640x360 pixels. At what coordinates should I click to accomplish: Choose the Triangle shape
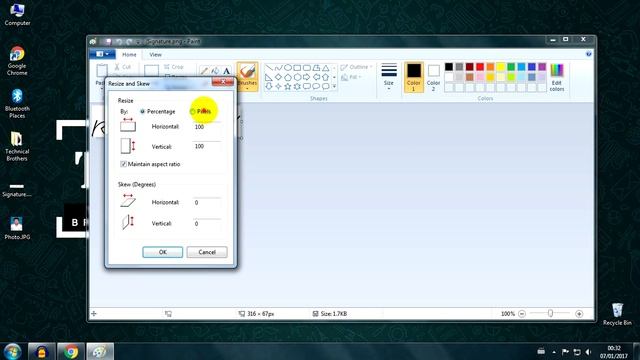[325, 68]
